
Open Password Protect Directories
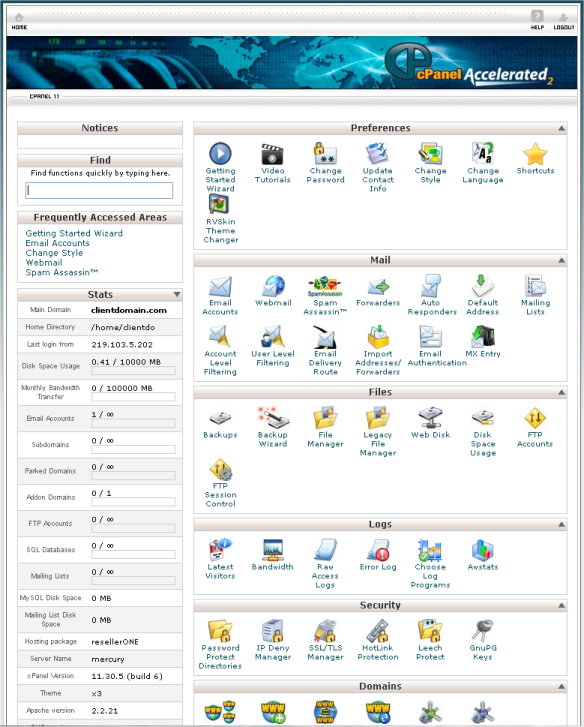tap(220, 631)
